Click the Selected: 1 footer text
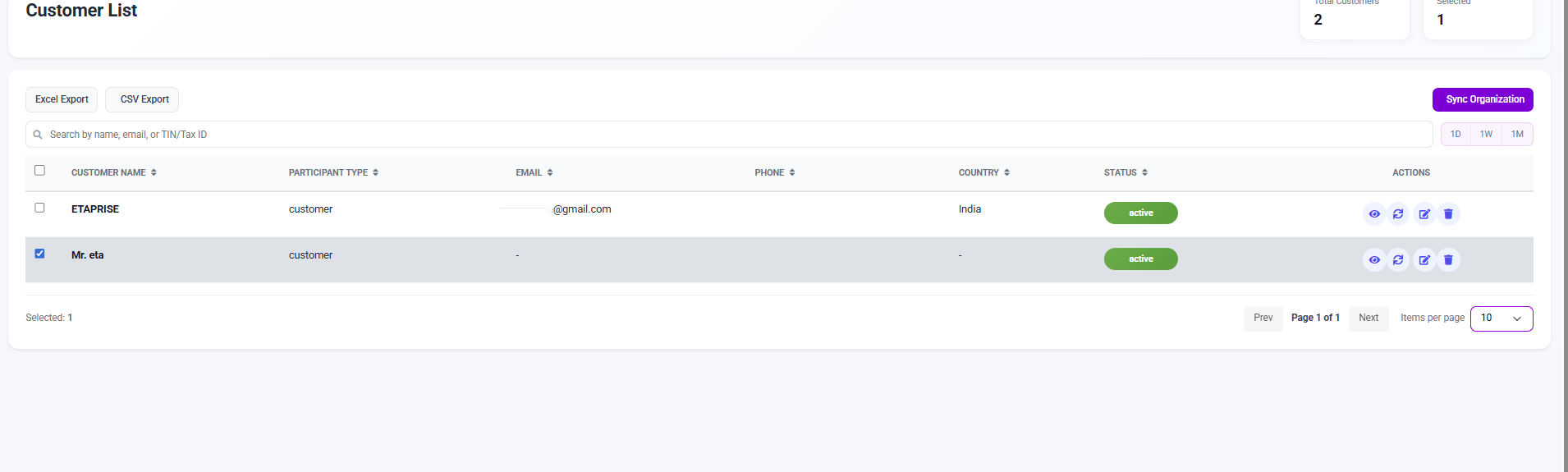The image size is (1568, 472). tap(49, 318)
